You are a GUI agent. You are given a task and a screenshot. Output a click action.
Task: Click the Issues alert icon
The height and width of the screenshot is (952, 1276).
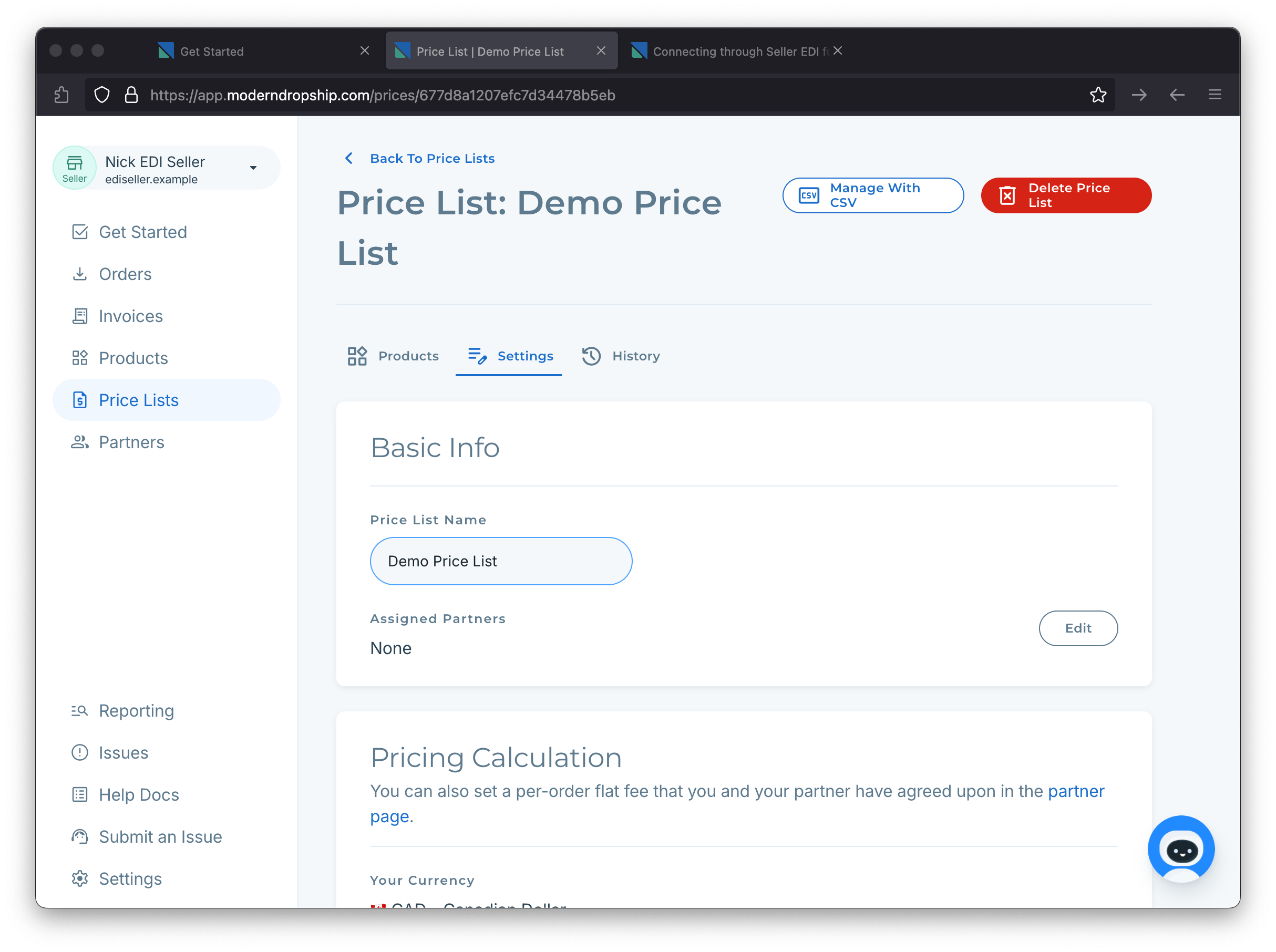pyautogui.click(x=79, y=752)
